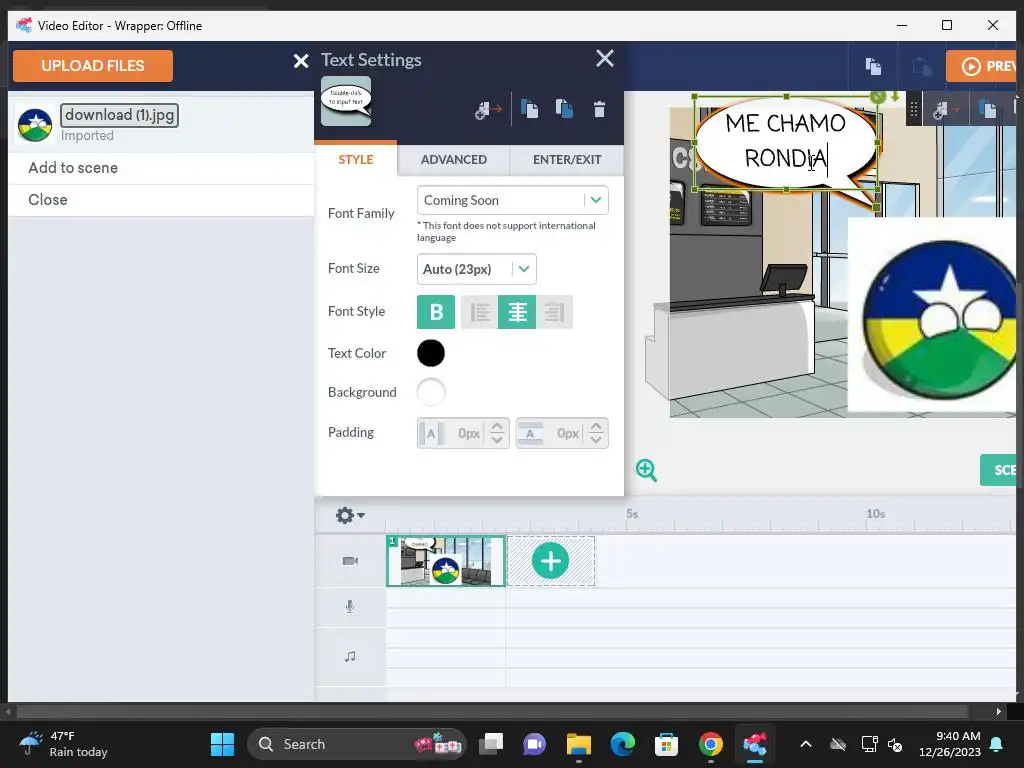Switch to the ADVANCED tab
Image resolution: width=1024 pixels, height=768 pixels.
(x=454, y=159)
